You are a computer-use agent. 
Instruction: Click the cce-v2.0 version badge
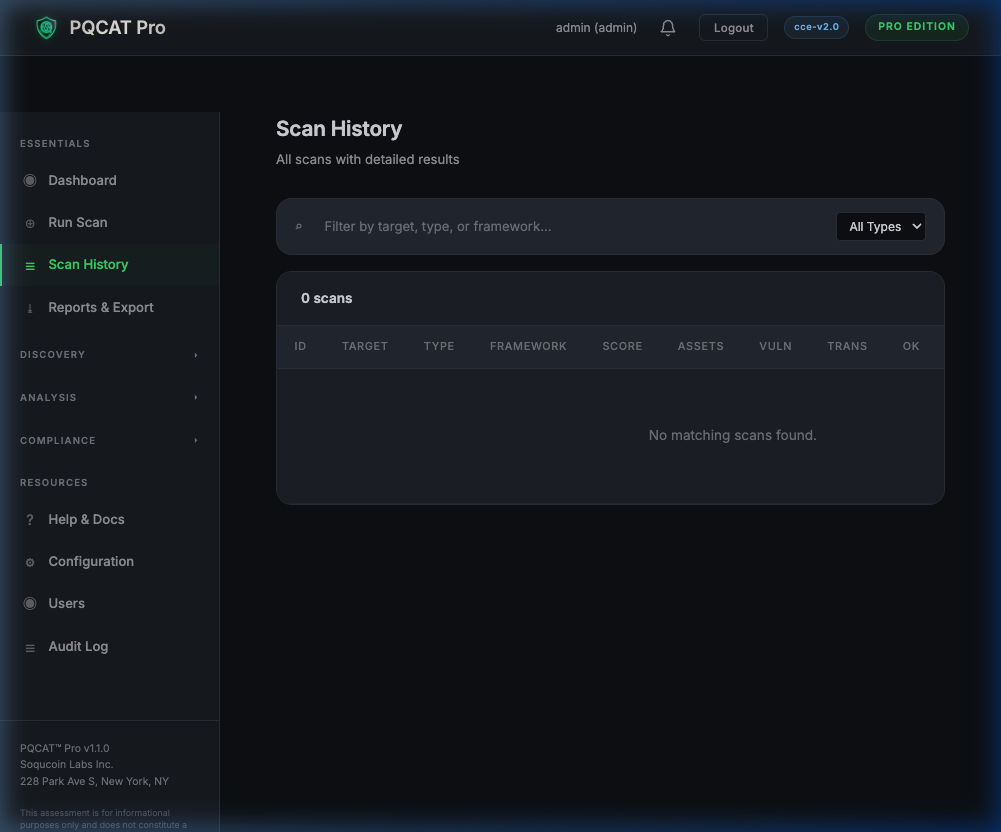pyautogui.click(x=816, y=27)
